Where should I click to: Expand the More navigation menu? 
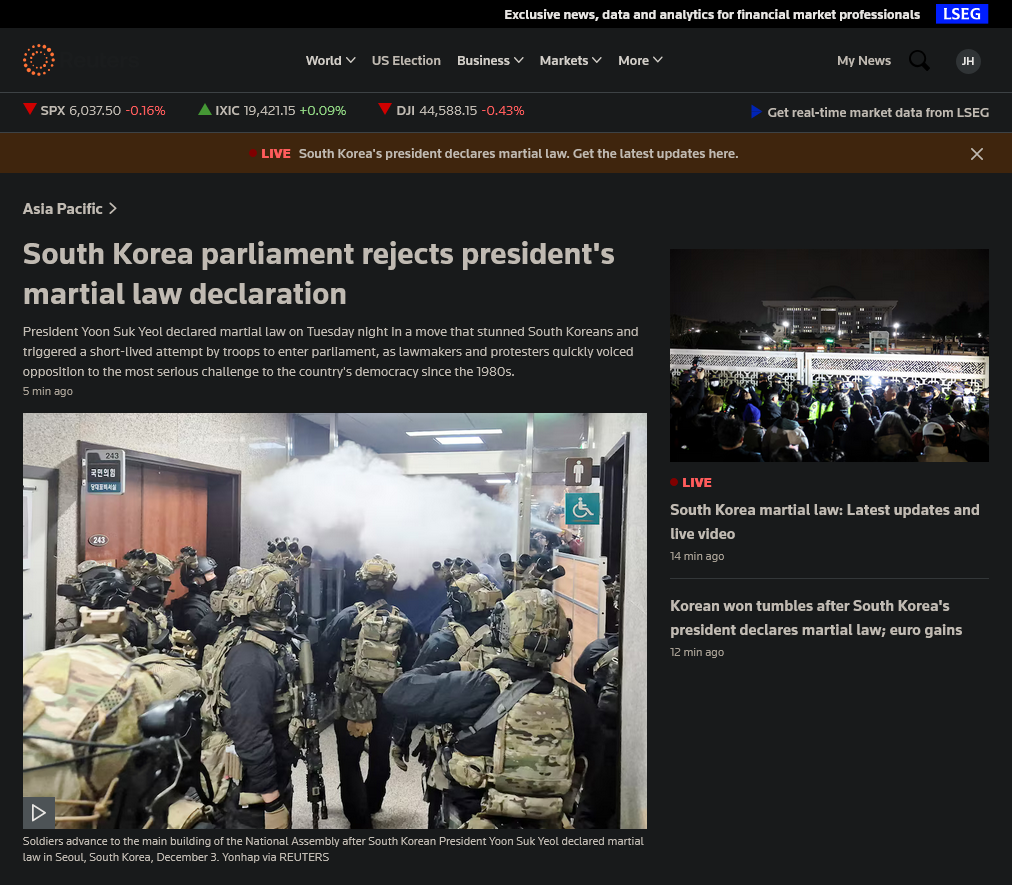[x=640, y=61]
